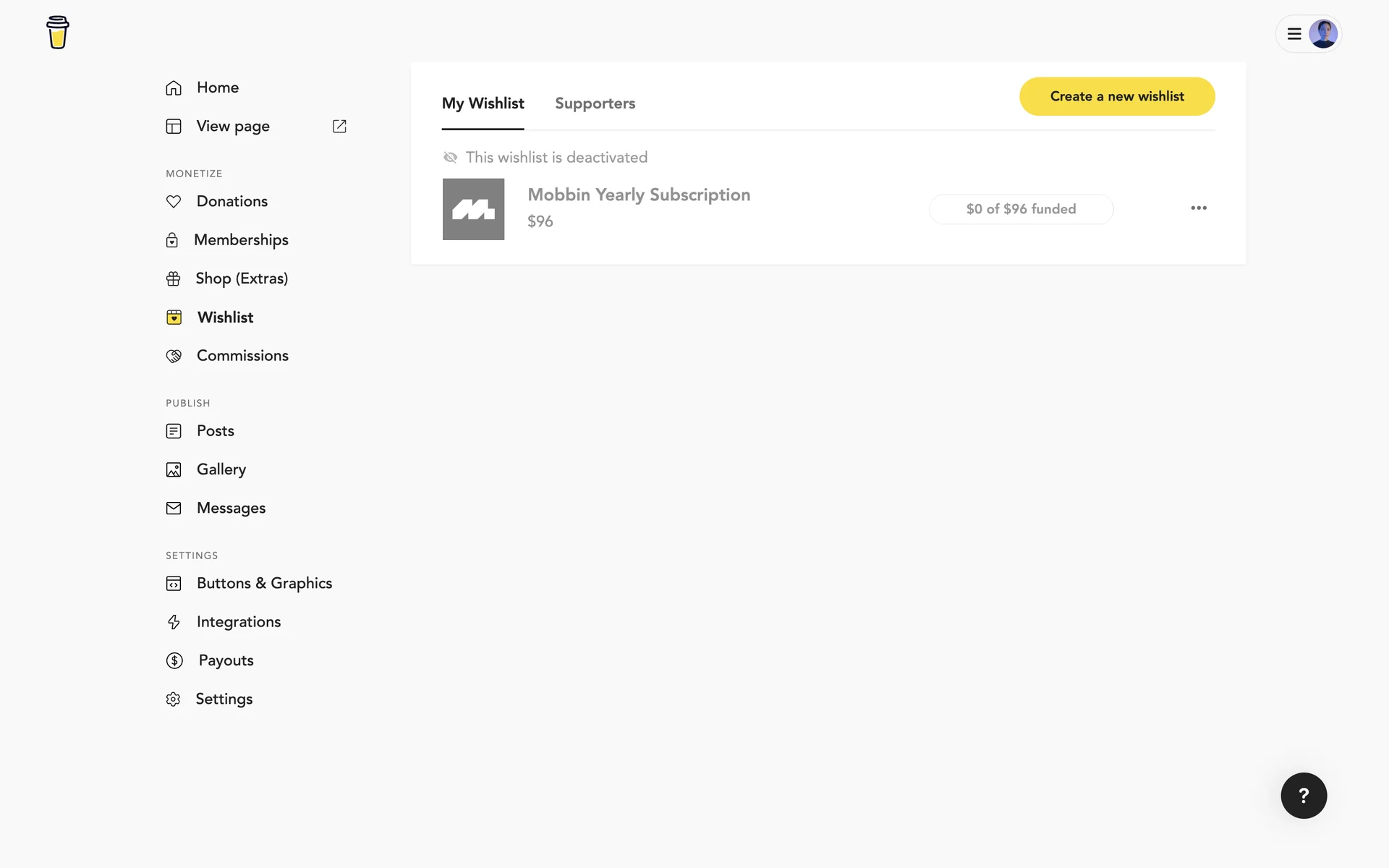Click the Mobbin wishlist item thumbnail
This screenshot has height=868, width=1389.
pyautogui.click(x=473, y=209)
